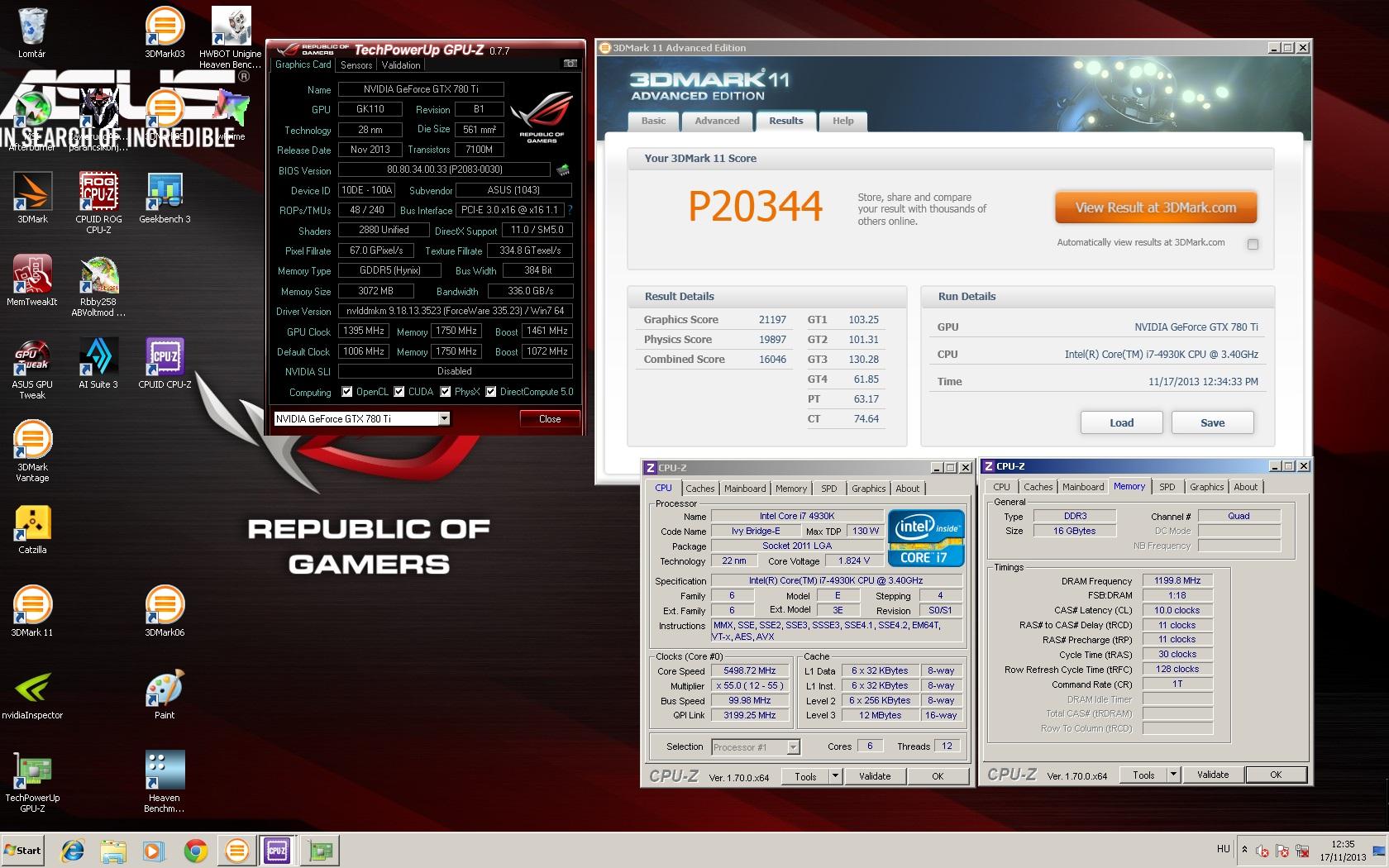Expand Tools dropdown arrow in left CPU-Z
This screenshot has height=868, width=1389.
pyautogui.click(x=835, y=776)
